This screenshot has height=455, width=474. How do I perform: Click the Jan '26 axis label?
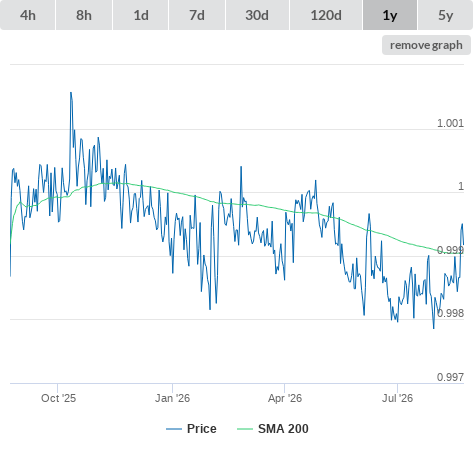[172, 398]
